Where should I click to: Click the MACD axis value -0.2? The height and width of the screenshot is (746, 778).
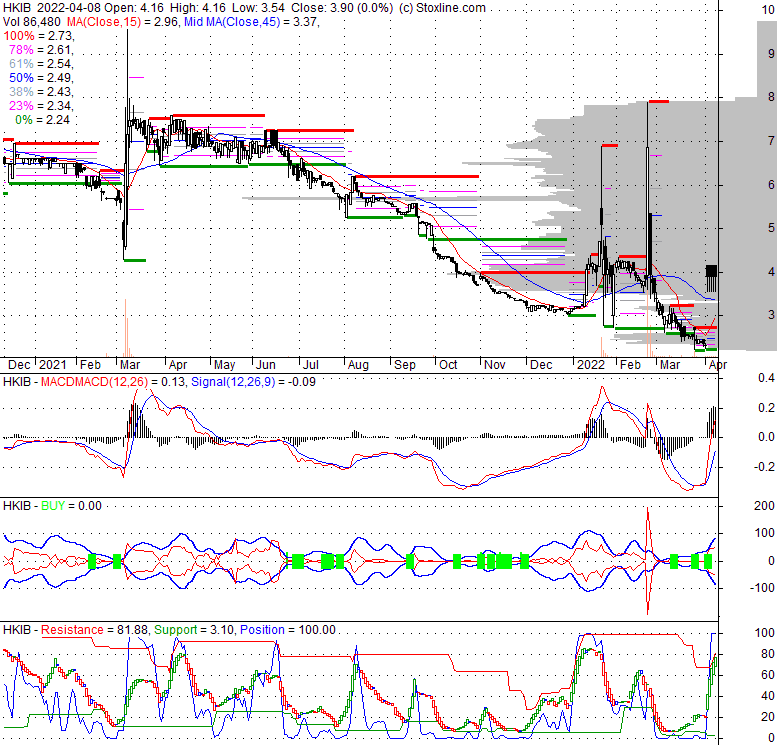coord(764,467)
